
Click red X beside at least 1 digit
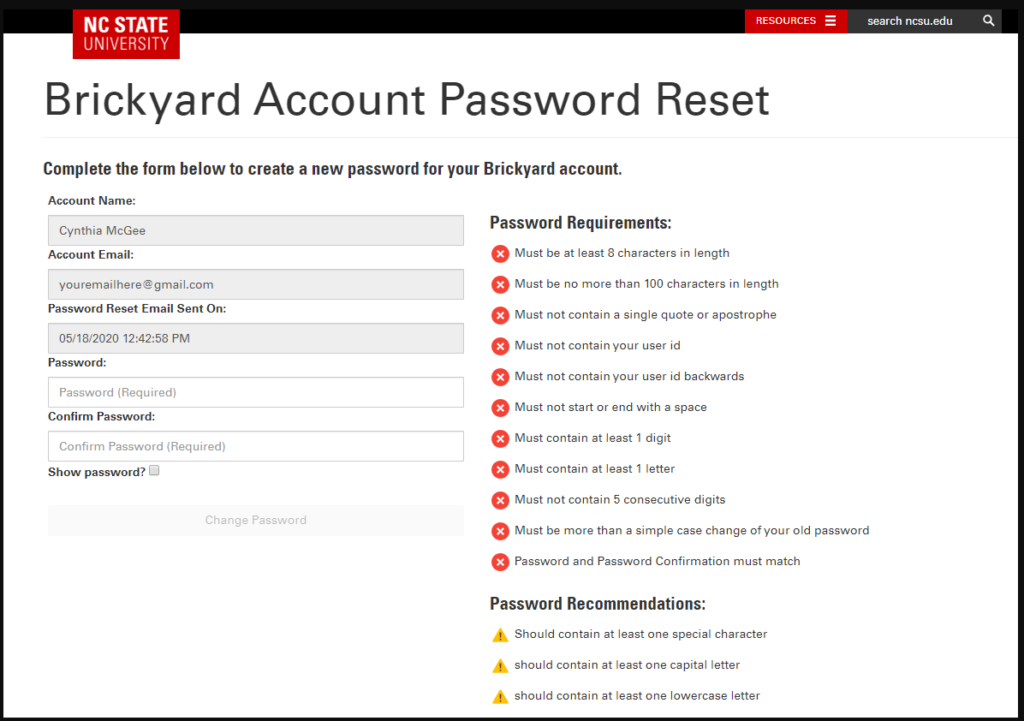pos(500,439)
